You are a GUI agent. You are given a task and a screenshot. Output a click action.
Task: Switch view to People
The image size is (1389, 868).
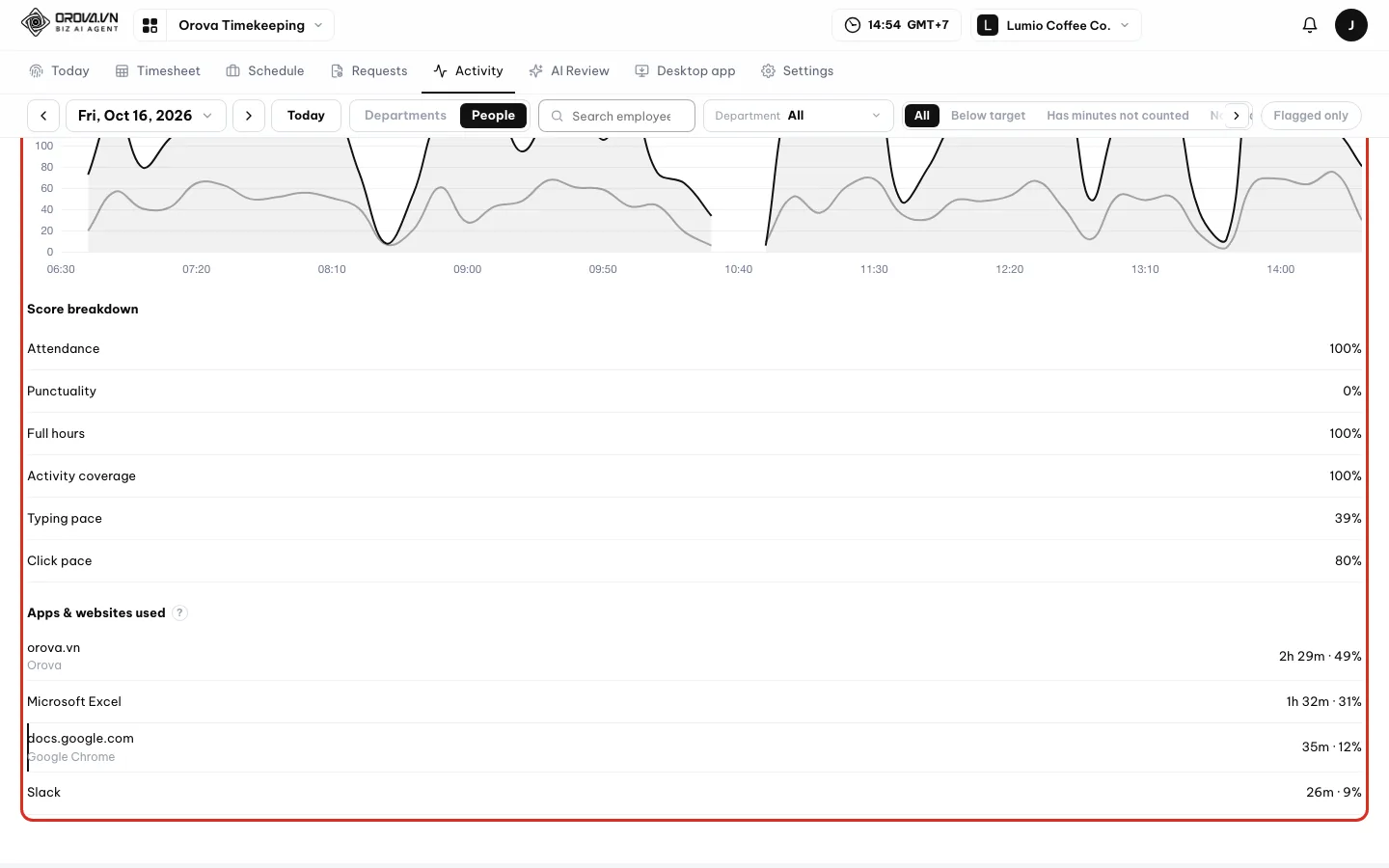493,116
